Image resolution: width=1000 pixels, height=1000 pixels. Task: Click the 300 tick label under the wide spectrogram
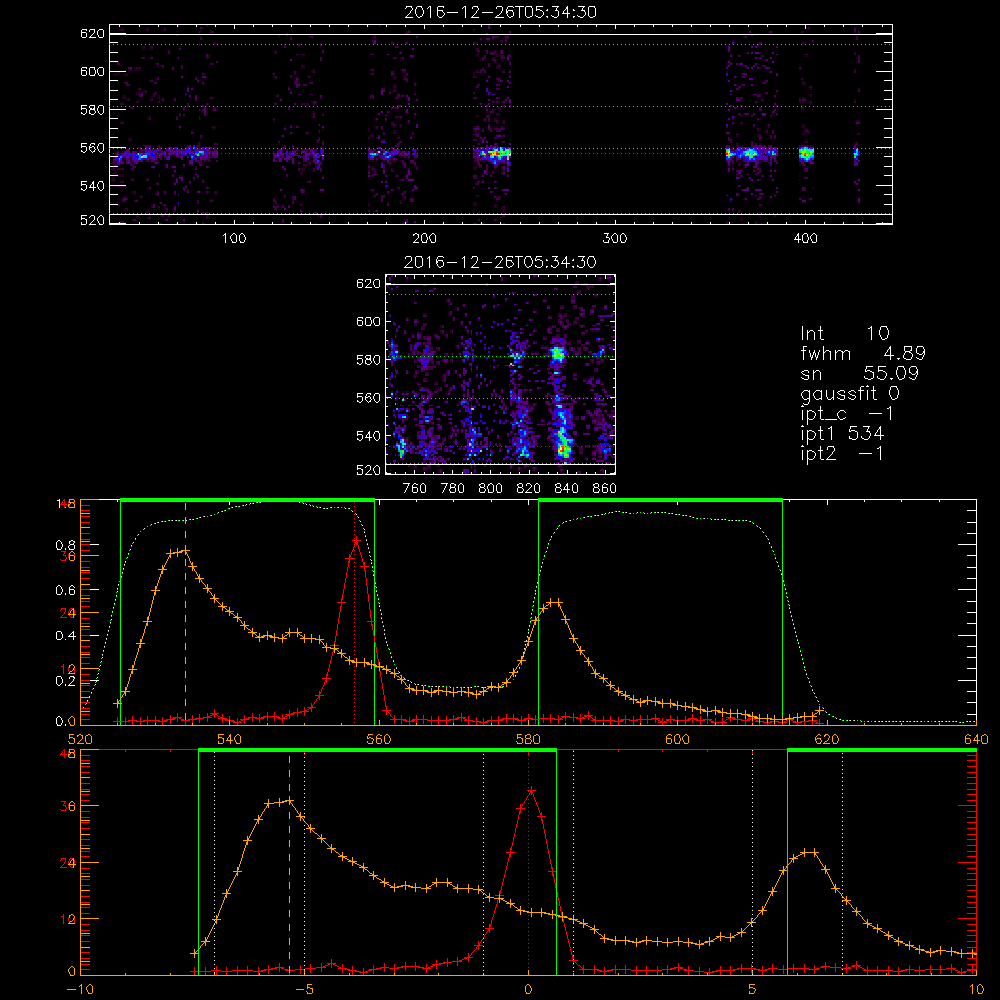(x=615, y=239)
